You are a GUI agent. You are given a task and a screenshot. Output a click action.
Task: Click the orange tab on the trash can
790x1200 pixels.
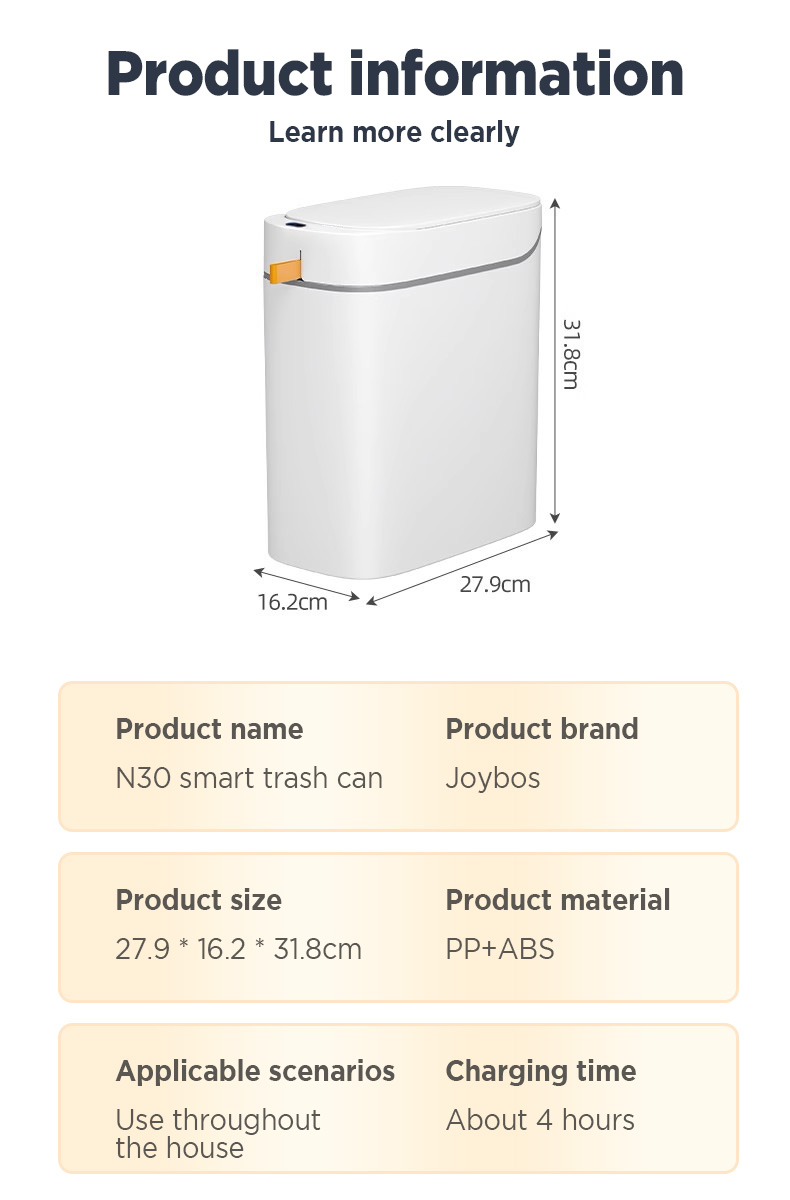(x=286, y=270)
